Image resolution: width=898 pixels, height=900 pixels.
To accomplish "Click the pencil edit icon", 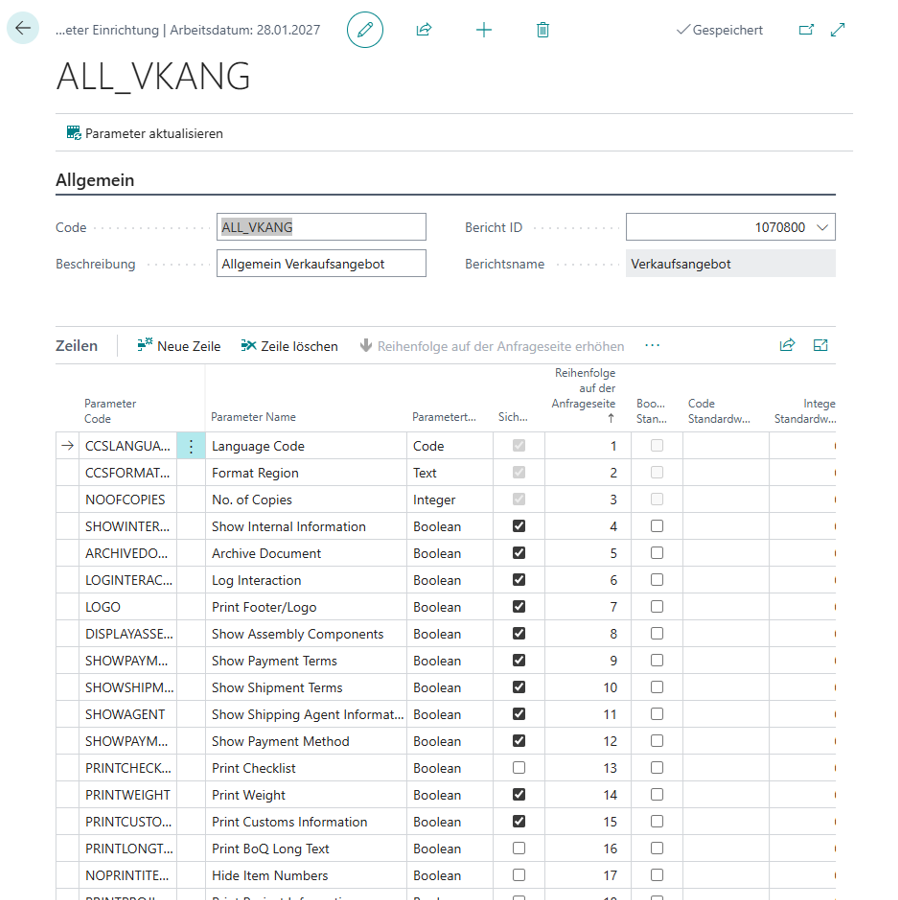I will point(365,30).
